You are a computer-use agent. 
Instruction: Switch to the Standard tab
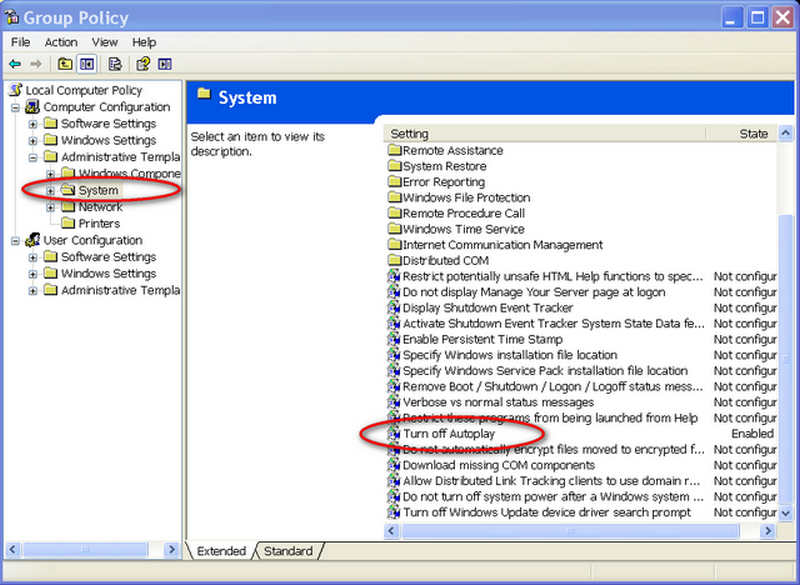click(x=288, y=551)
